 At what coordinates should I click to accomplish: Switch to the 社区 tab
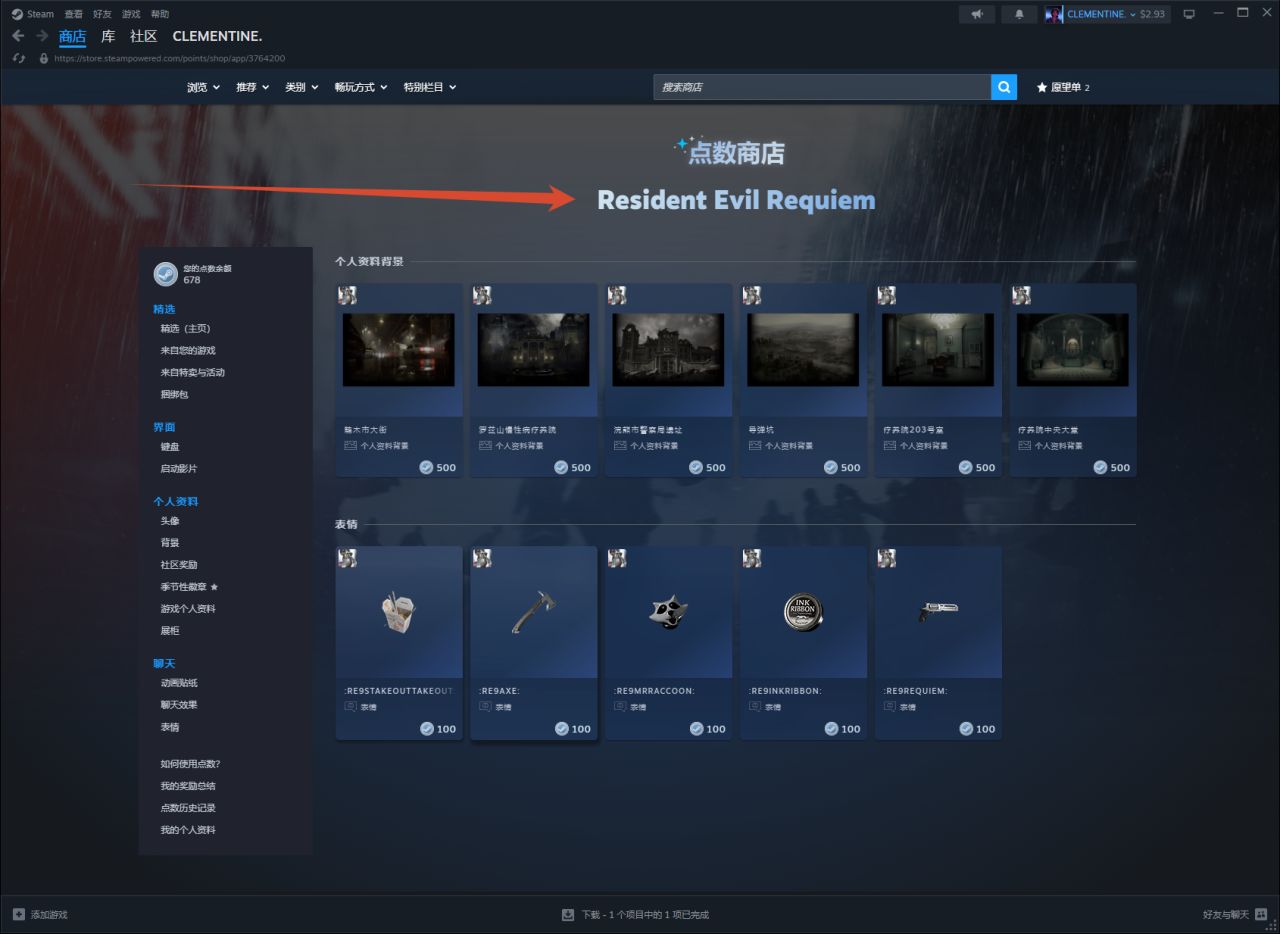(x=144, y=36)
